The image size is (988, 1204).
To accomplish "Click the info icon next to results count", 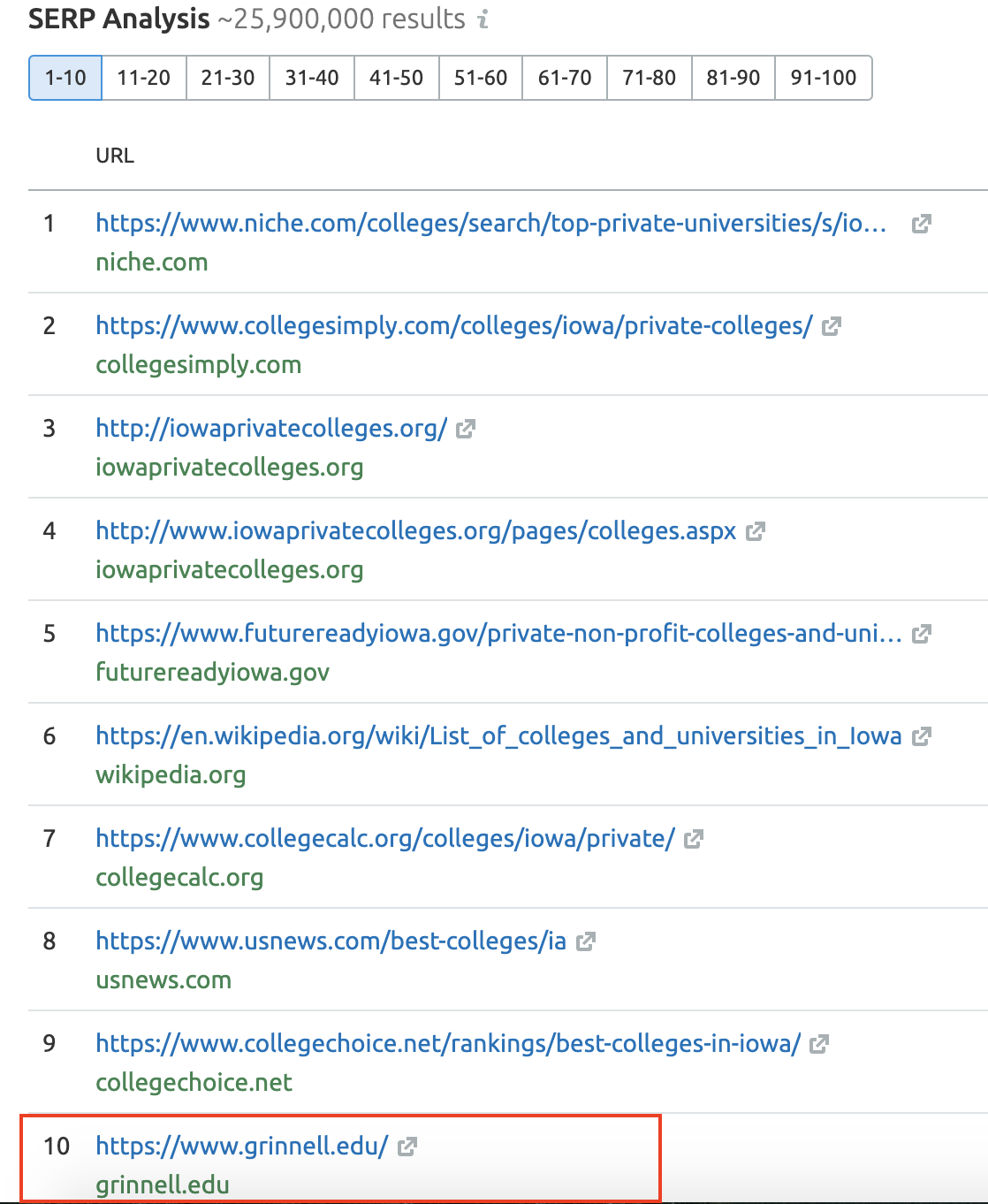I will point(483,19).
